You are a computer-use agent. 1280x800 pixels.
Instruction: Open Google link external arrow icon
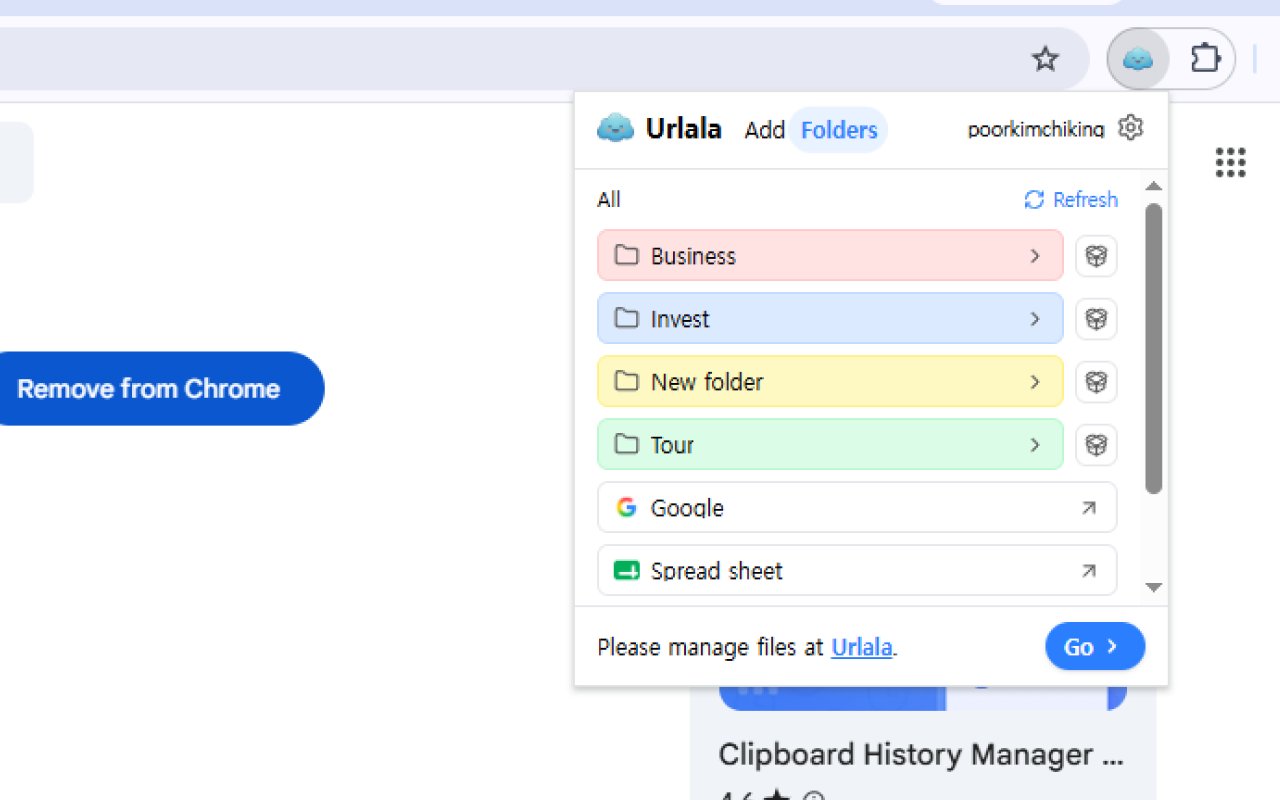coord(1088,508)
